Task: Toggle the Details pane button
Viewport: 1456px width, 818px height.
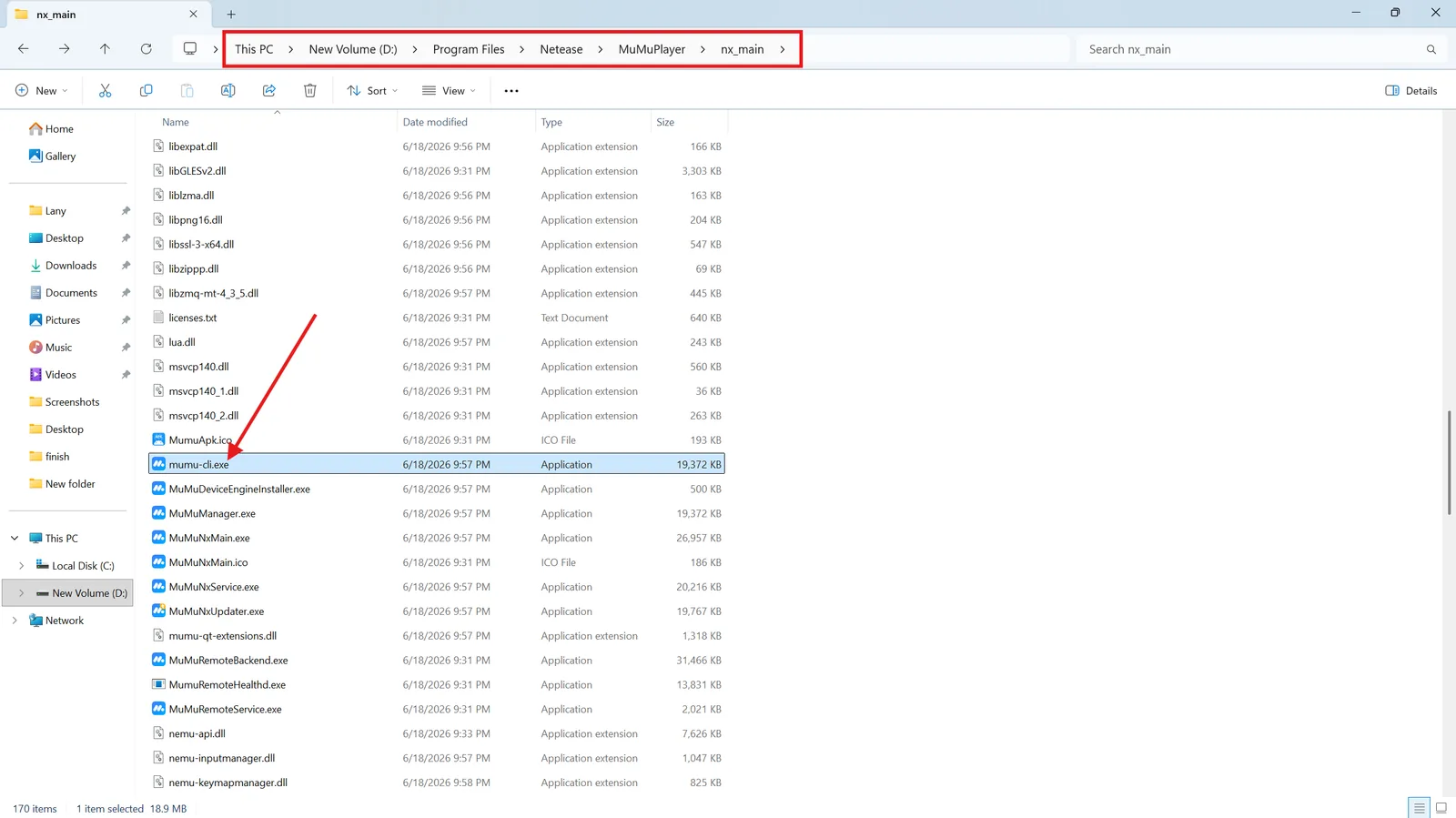Action: coord(1411,91)
